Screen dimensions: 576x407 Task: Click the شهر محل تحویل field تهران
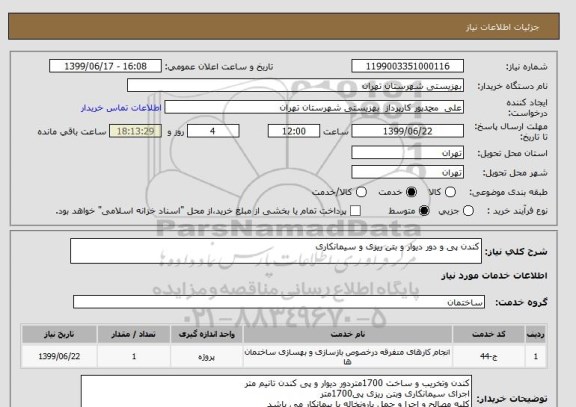(x=407, y=172)
